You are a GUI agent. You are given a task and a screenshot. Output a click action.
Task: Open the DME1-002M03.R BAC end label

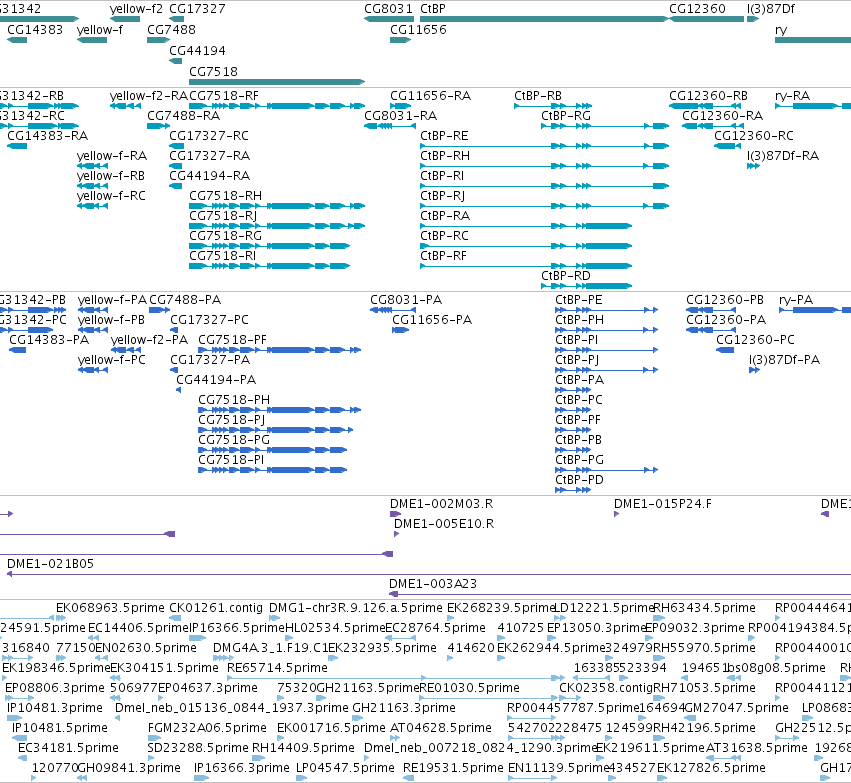[x=442, y=504]
